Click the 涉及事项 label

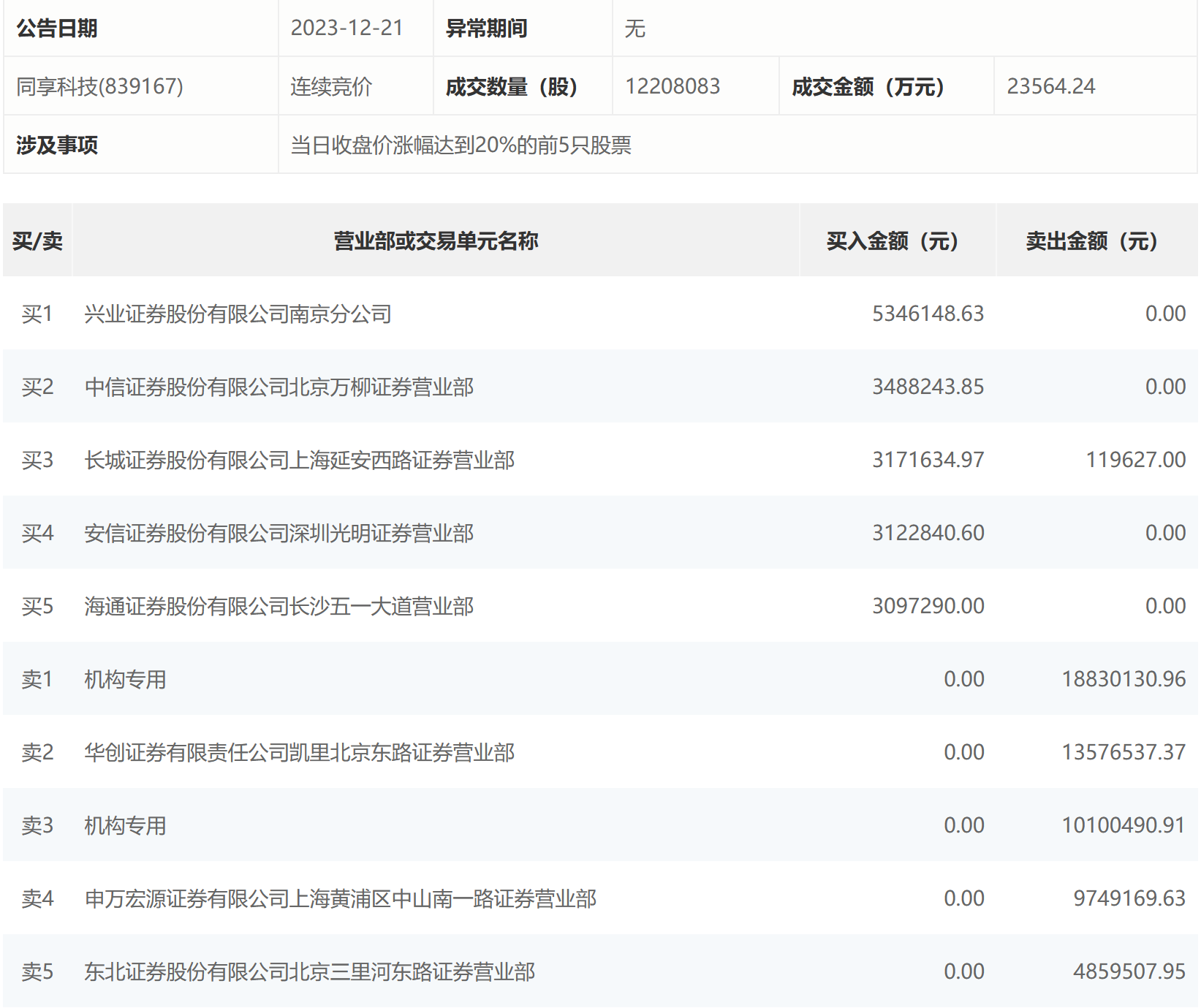click(x=57, y=145)
